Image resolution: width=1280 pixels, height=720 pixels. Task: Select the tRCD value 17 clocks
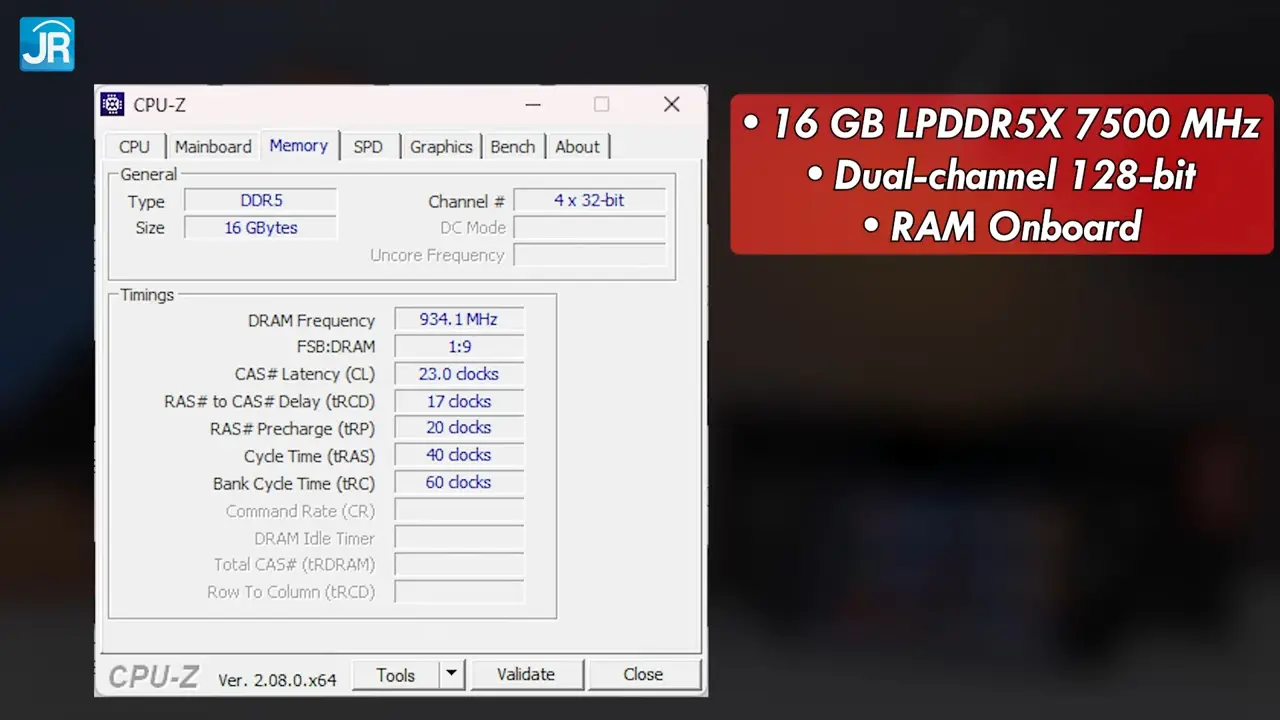pos(459,401)
